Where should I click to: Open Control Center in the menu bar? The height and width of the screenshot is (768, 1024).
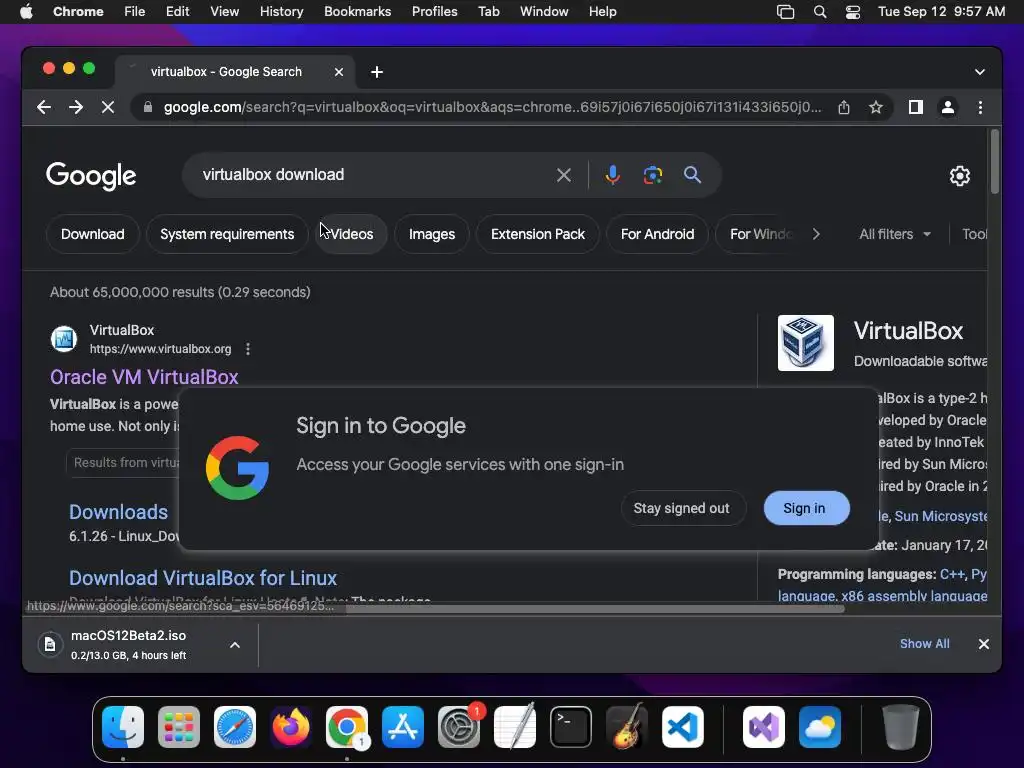click(852, 12)
